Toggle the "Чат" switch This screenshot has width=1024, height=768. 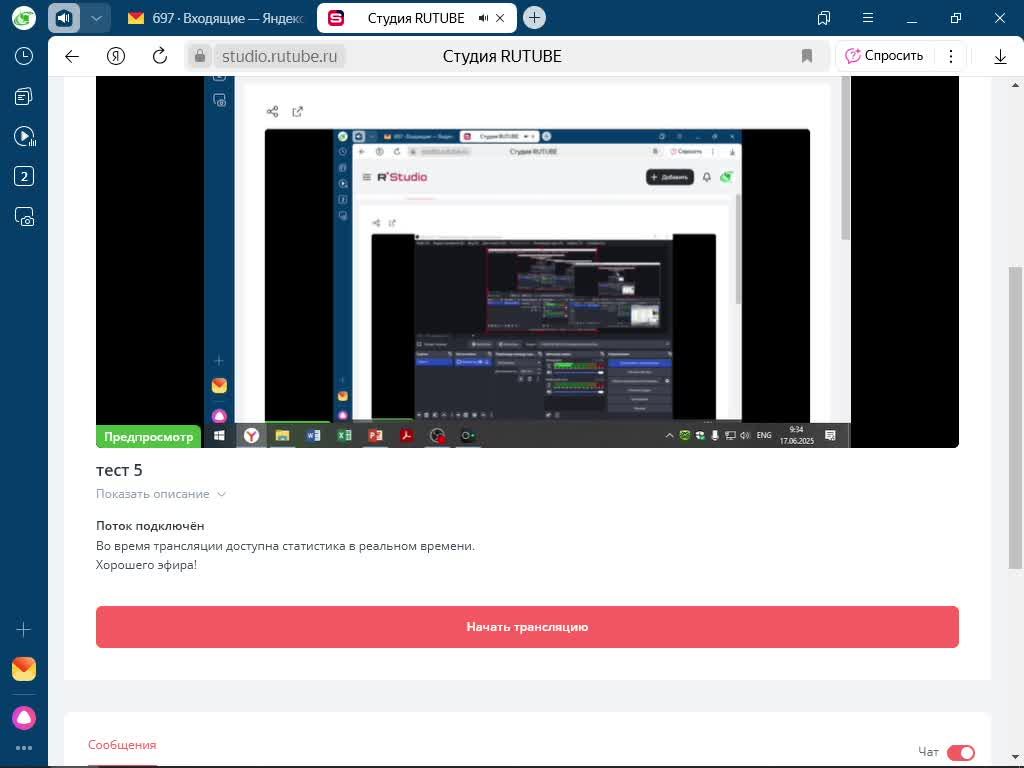[961, 752]
